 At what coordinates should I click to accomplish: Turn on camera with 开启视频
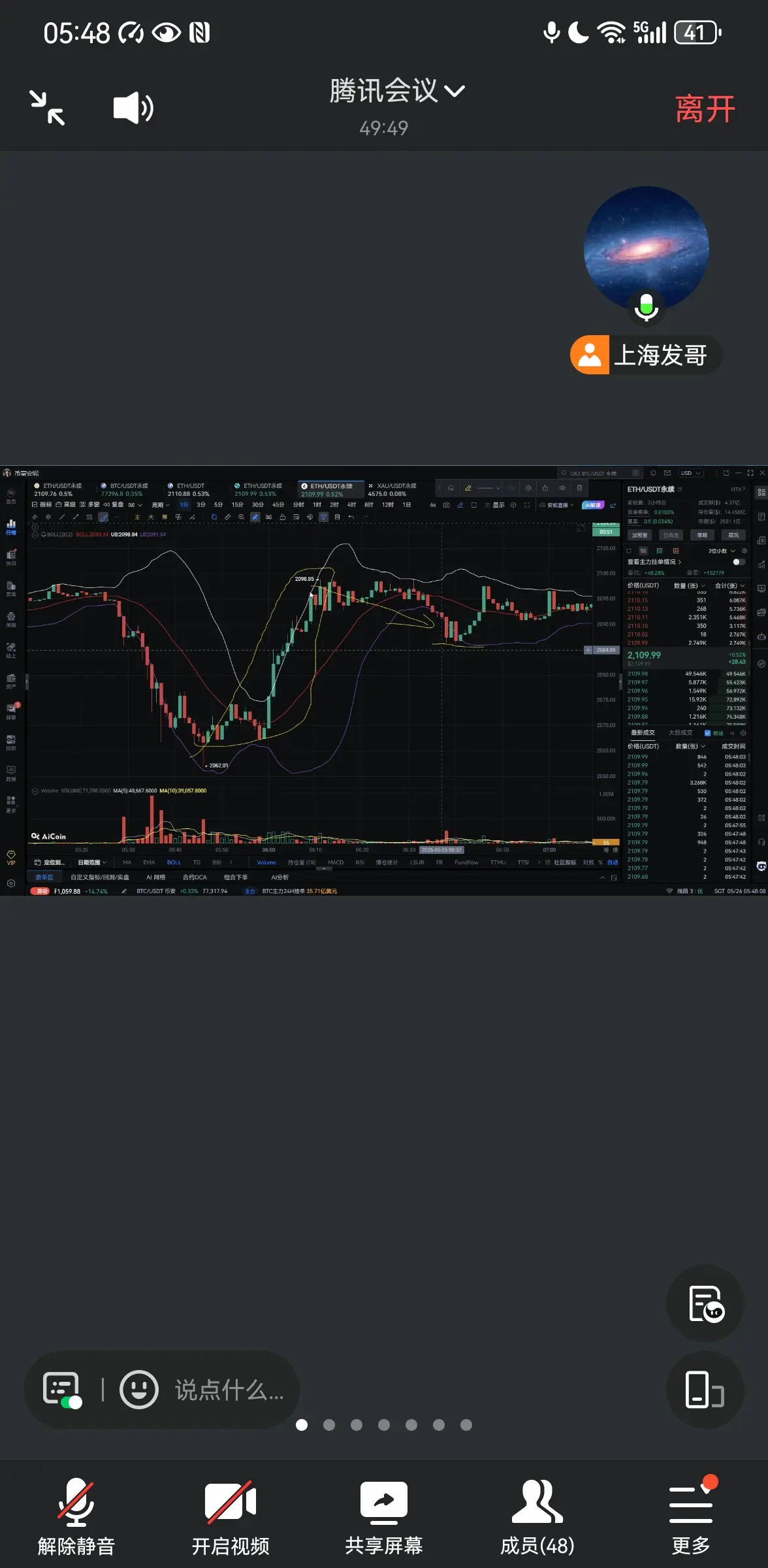point(230,1516)
